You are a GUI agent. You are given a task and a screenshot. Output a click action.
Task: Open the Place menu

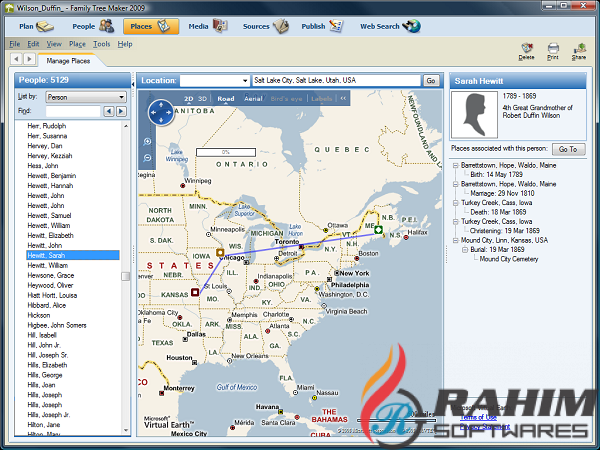[x=77, y=44]
